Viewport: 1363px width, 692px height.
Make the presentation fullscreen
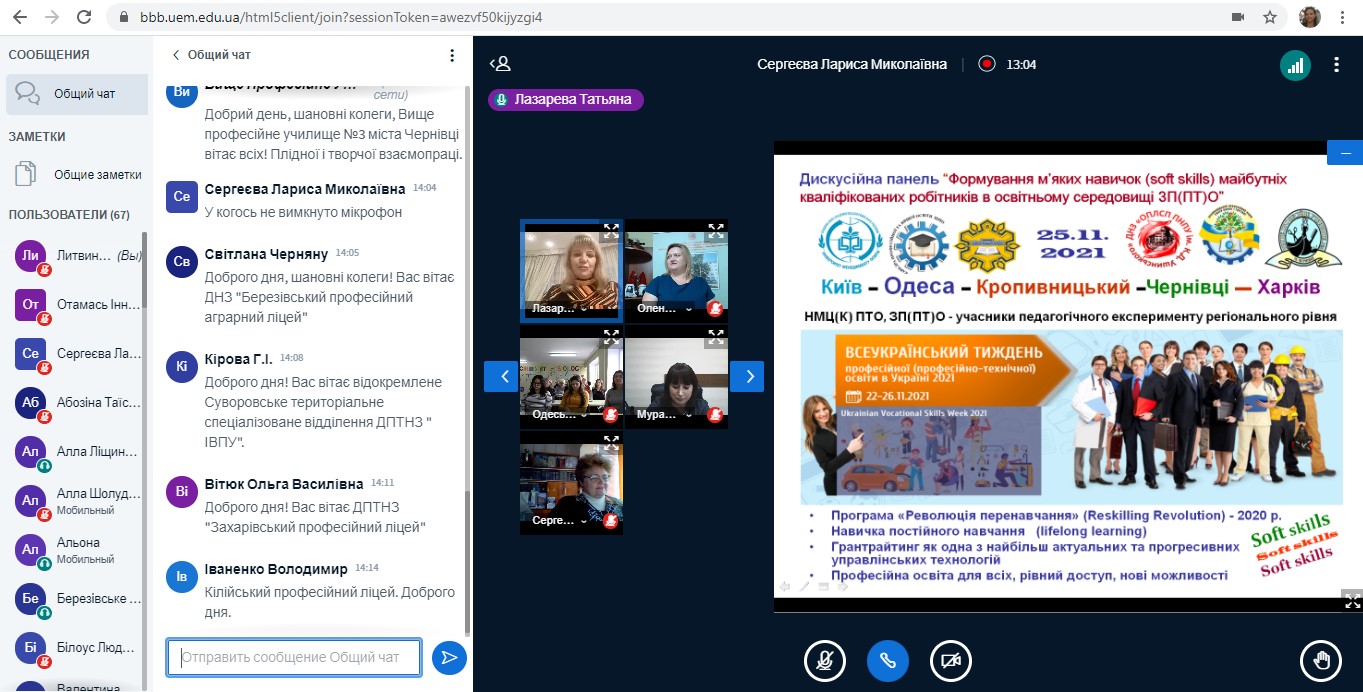(1352, 601)
